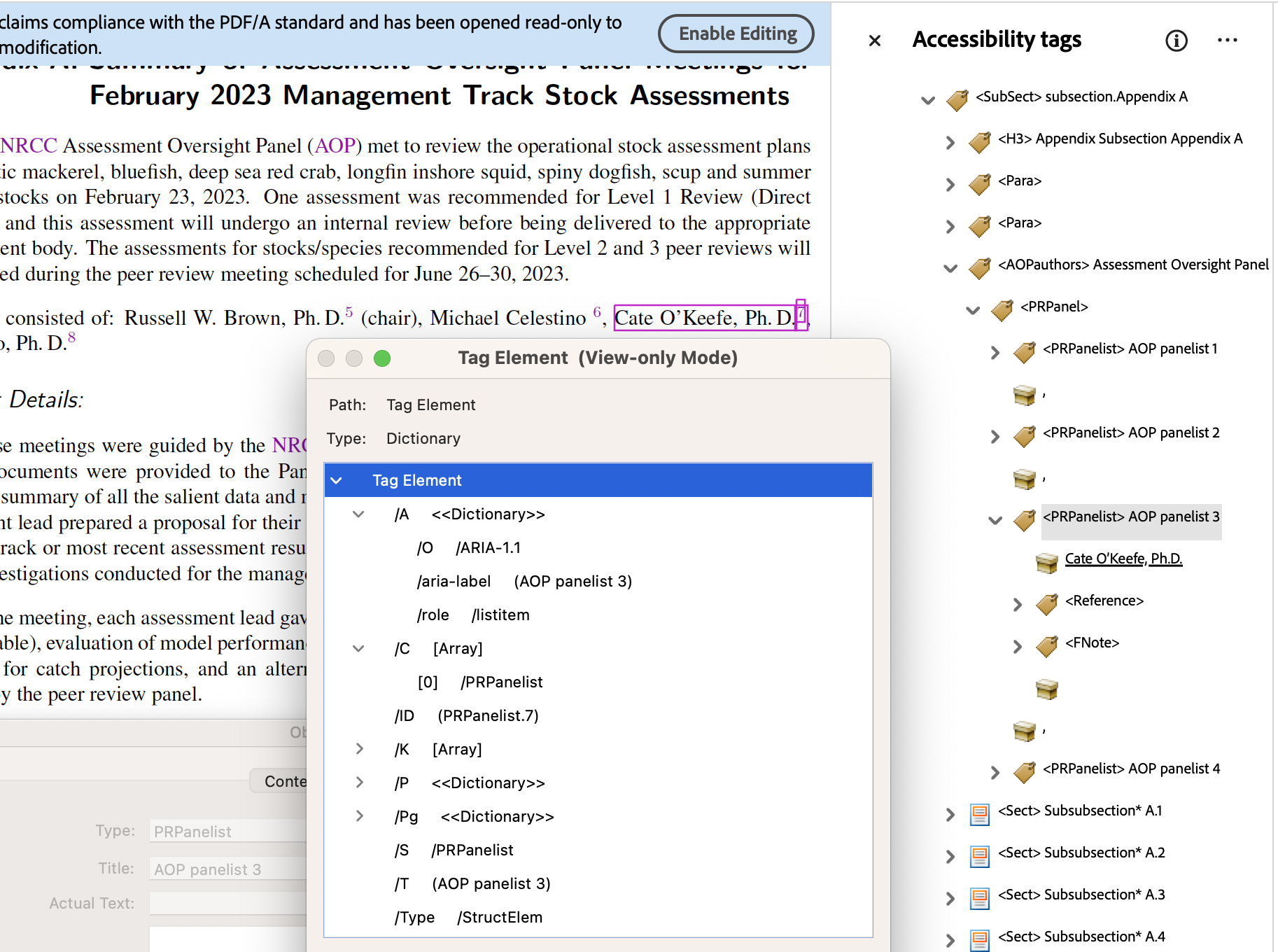This screenshot has width=1278, height=952.
Task: Open the Accessibility tags options menu
Action: [1227, 41]
